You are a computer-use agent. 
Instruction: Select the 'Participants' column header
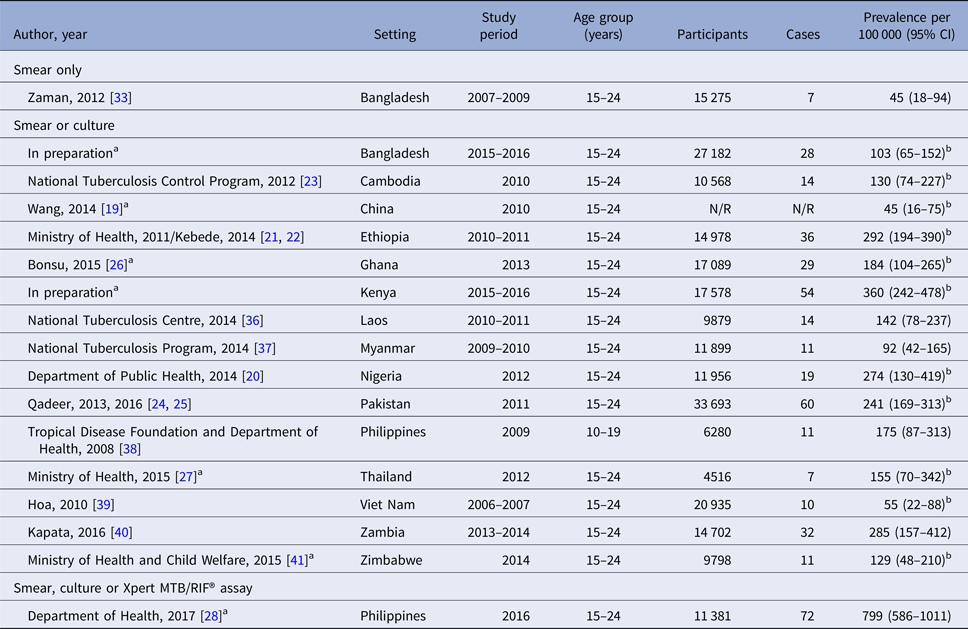tap(712, 34)
